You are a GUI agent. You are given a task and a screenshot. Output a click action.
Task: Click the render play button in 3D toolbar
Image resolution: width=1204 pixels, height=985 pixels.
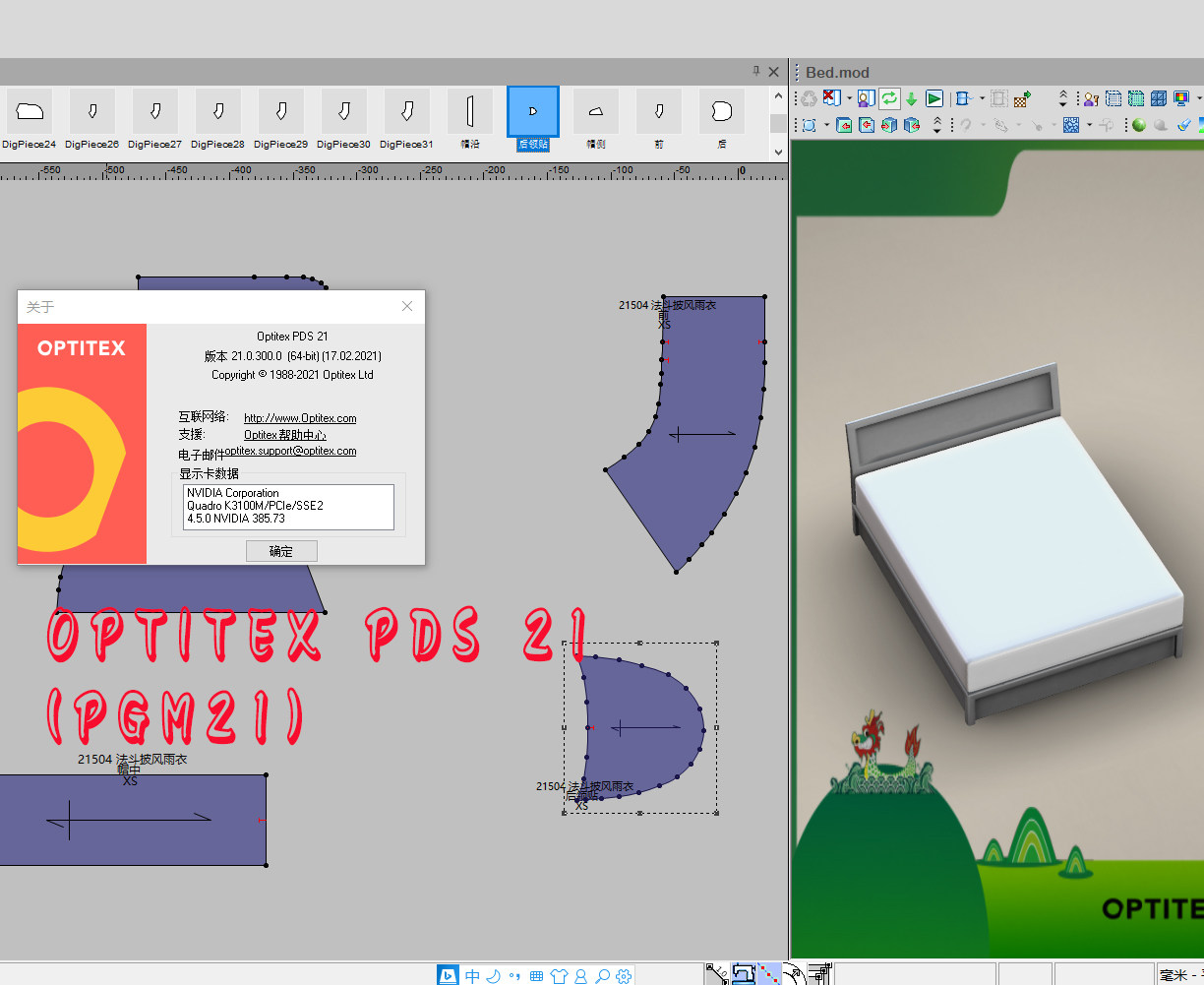coord(933,98)
